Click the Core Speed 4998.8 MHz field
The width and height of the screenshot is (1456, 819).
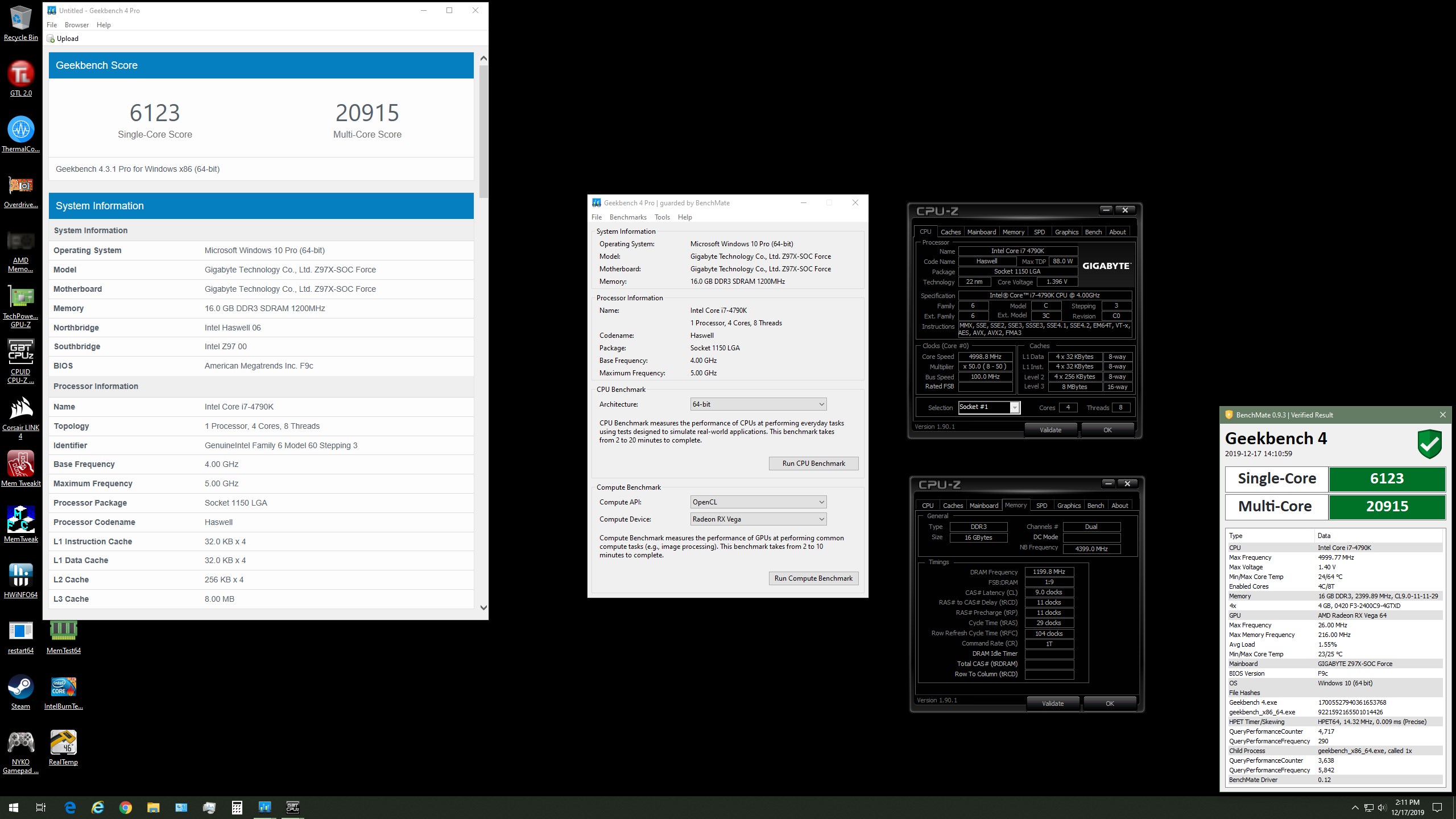pos(985,357)
